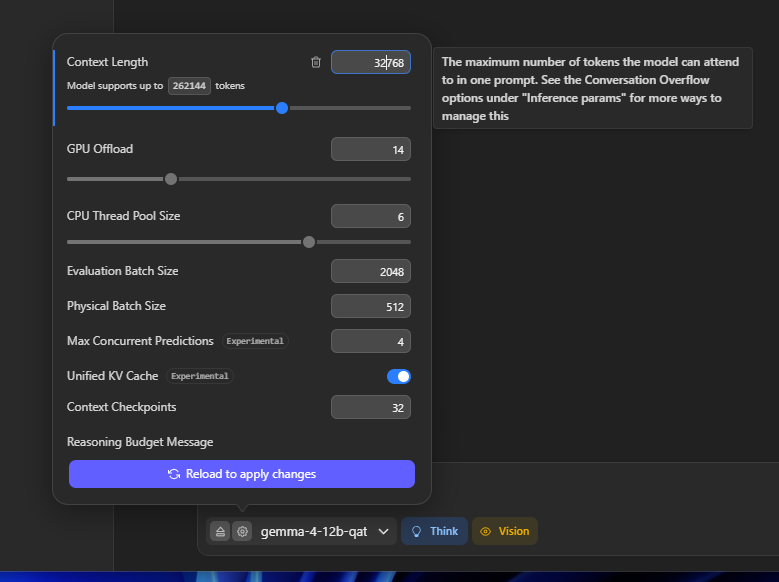Click the Context Length label
This screenshot has width=779, height=582.
(107, 62)
